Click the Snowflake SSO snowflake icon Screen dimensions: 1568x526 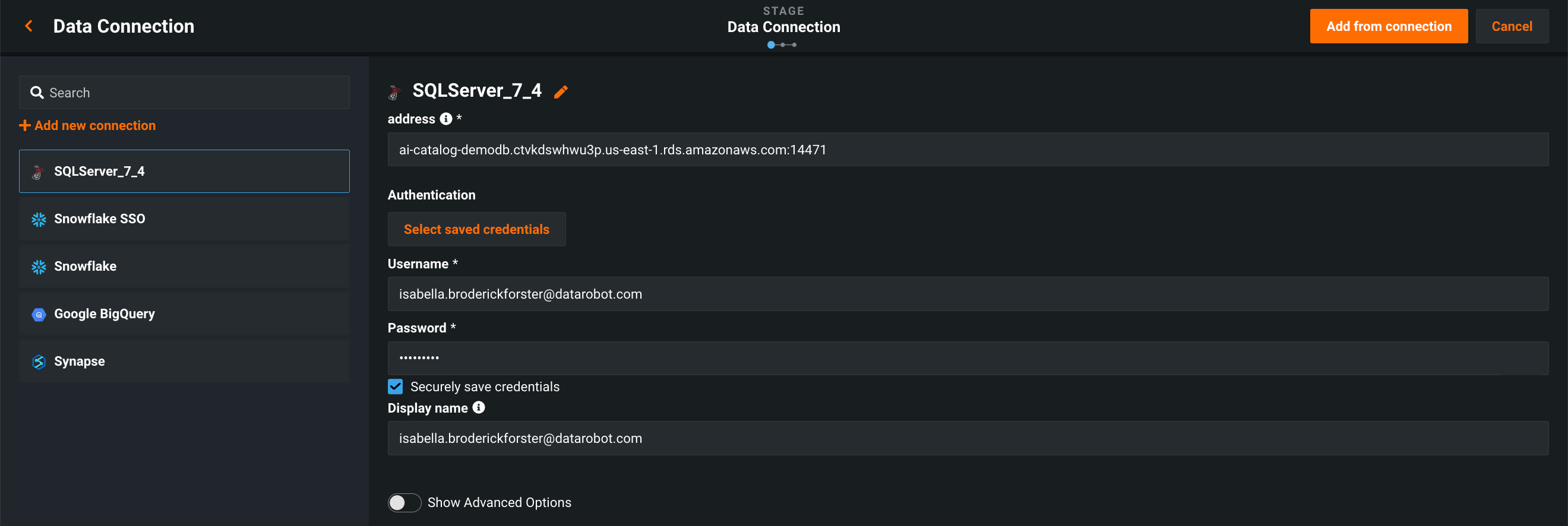click(39, 219)
